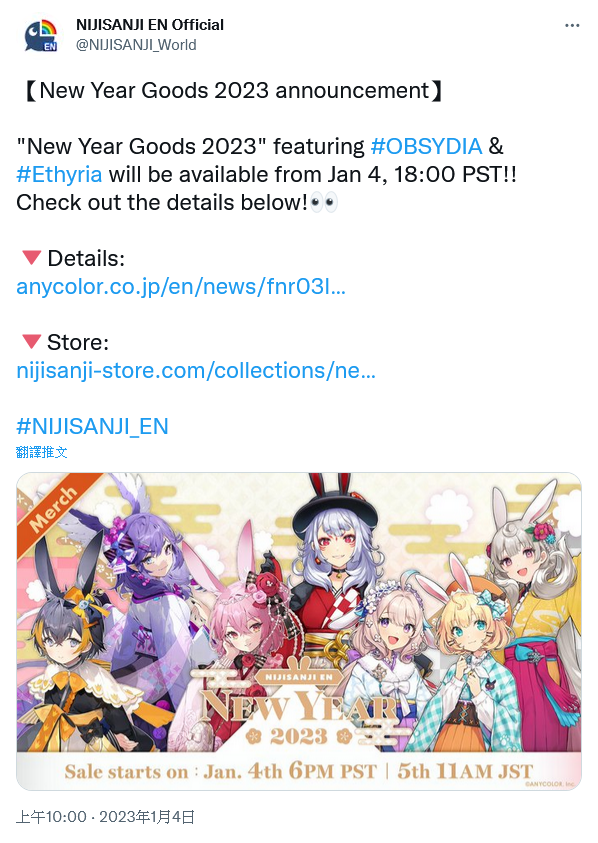Click the red triangle beside Details
598x843 pixels.
(x=32, y=258)
